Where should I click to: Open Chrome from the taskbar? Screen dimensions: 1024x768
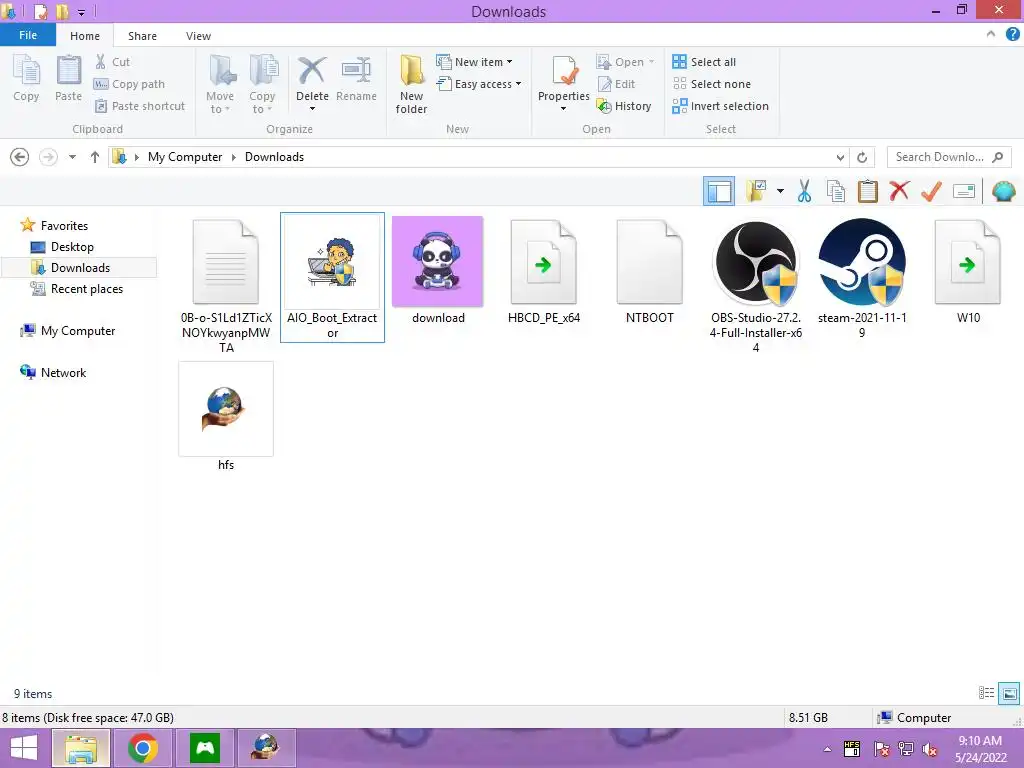pyautogui.click(x=142, y=748)
